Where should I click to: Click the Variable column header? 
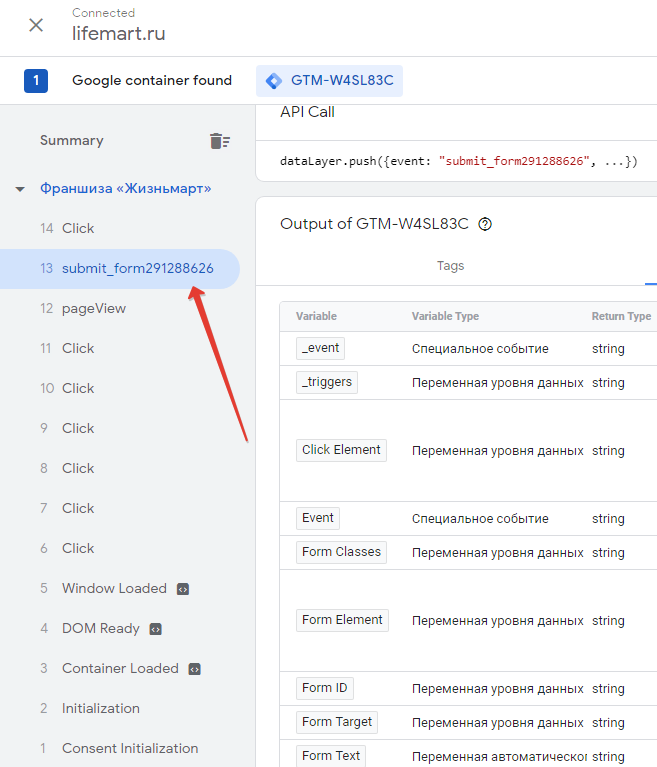click(316, 316)
